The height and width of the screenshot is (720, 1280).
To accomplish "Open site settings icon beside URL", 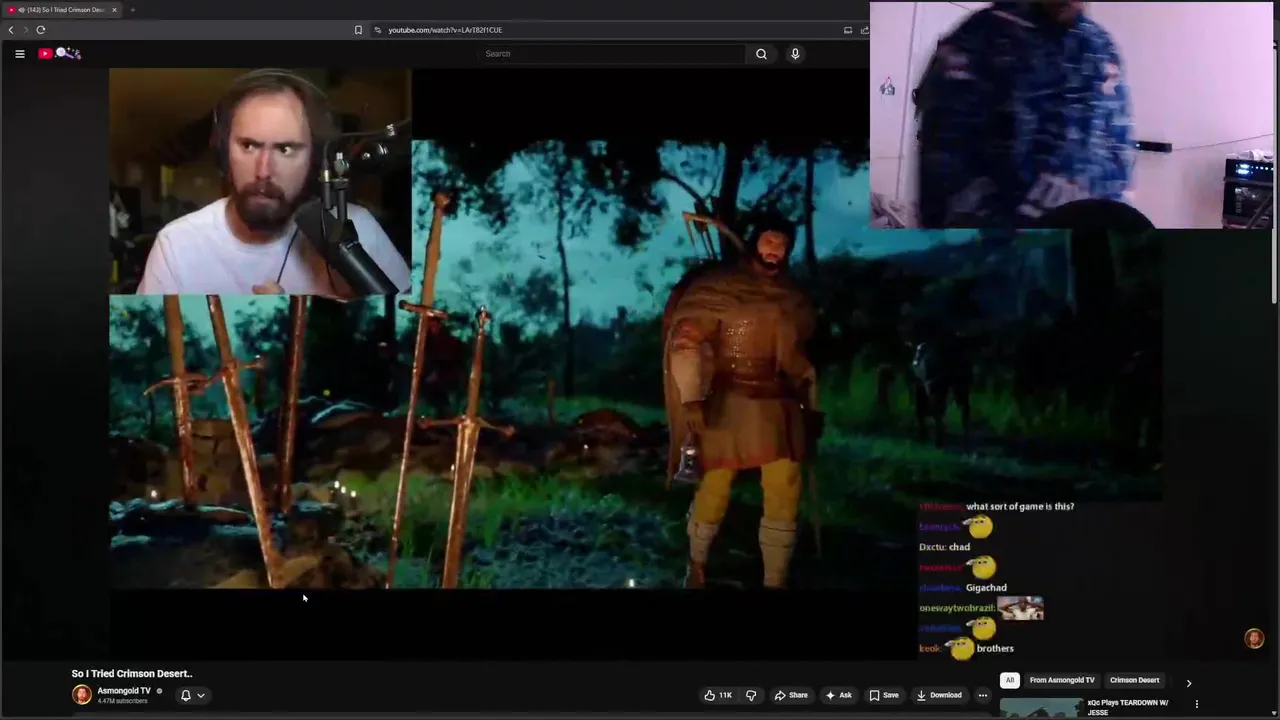I will point(378,30).
